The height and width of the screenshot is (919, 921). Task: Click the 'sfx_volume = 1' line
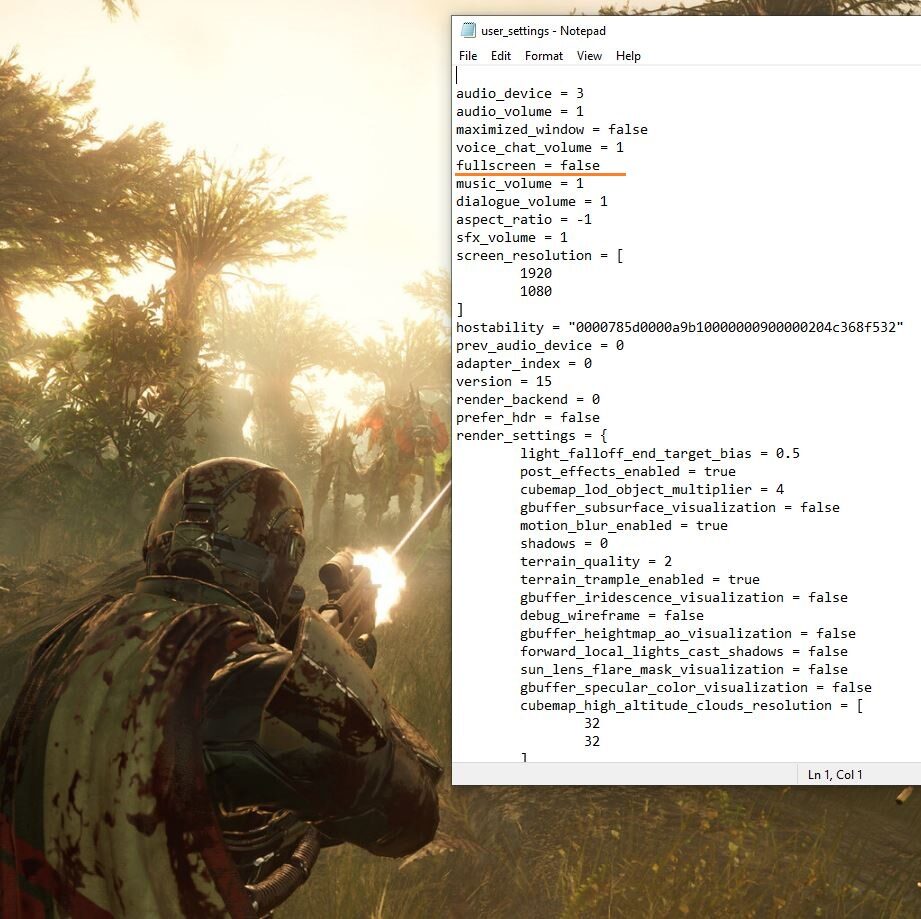[512, 237]
